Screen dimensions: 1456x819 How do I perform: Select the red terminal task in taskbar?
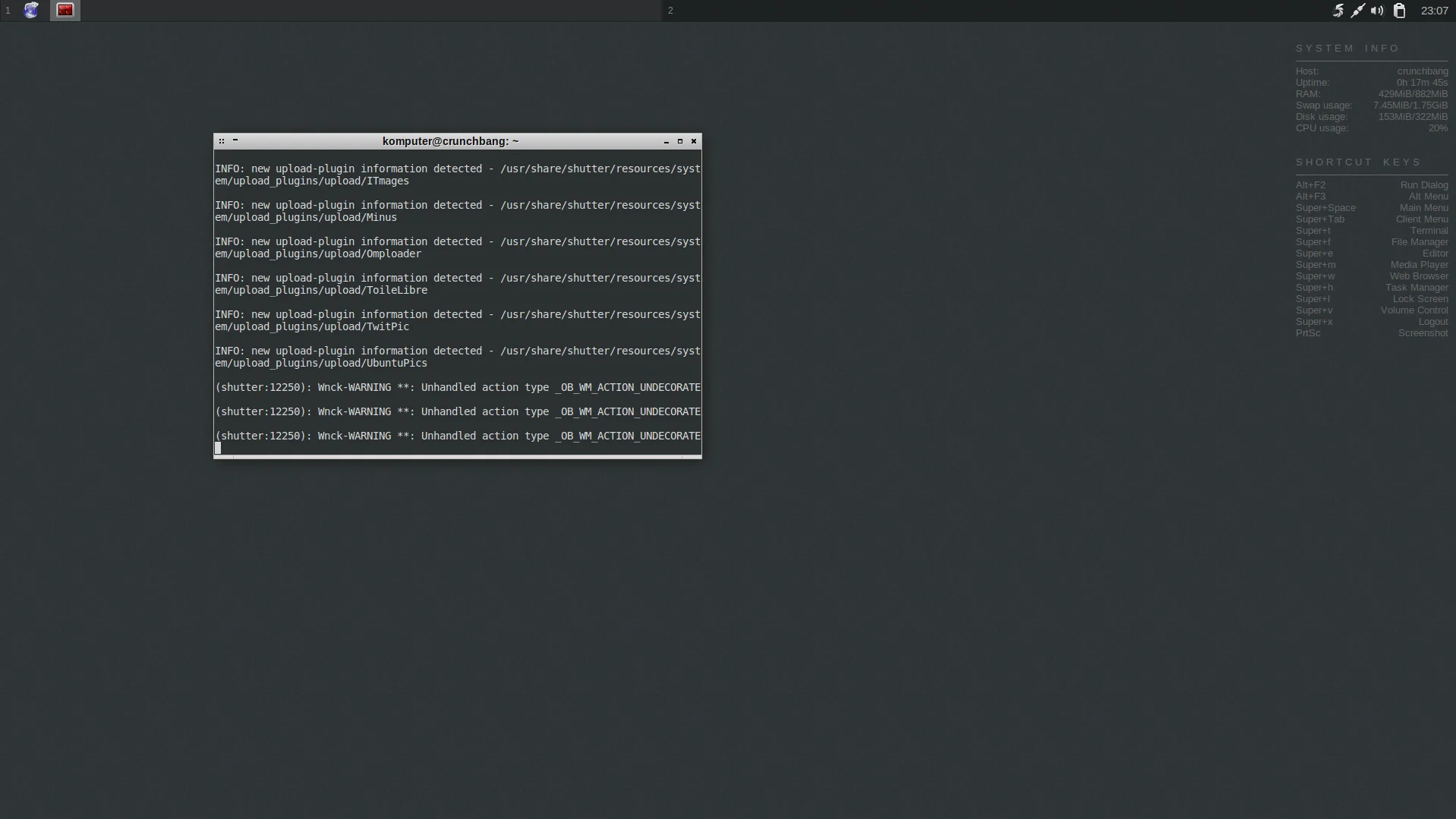coord(65,11)
